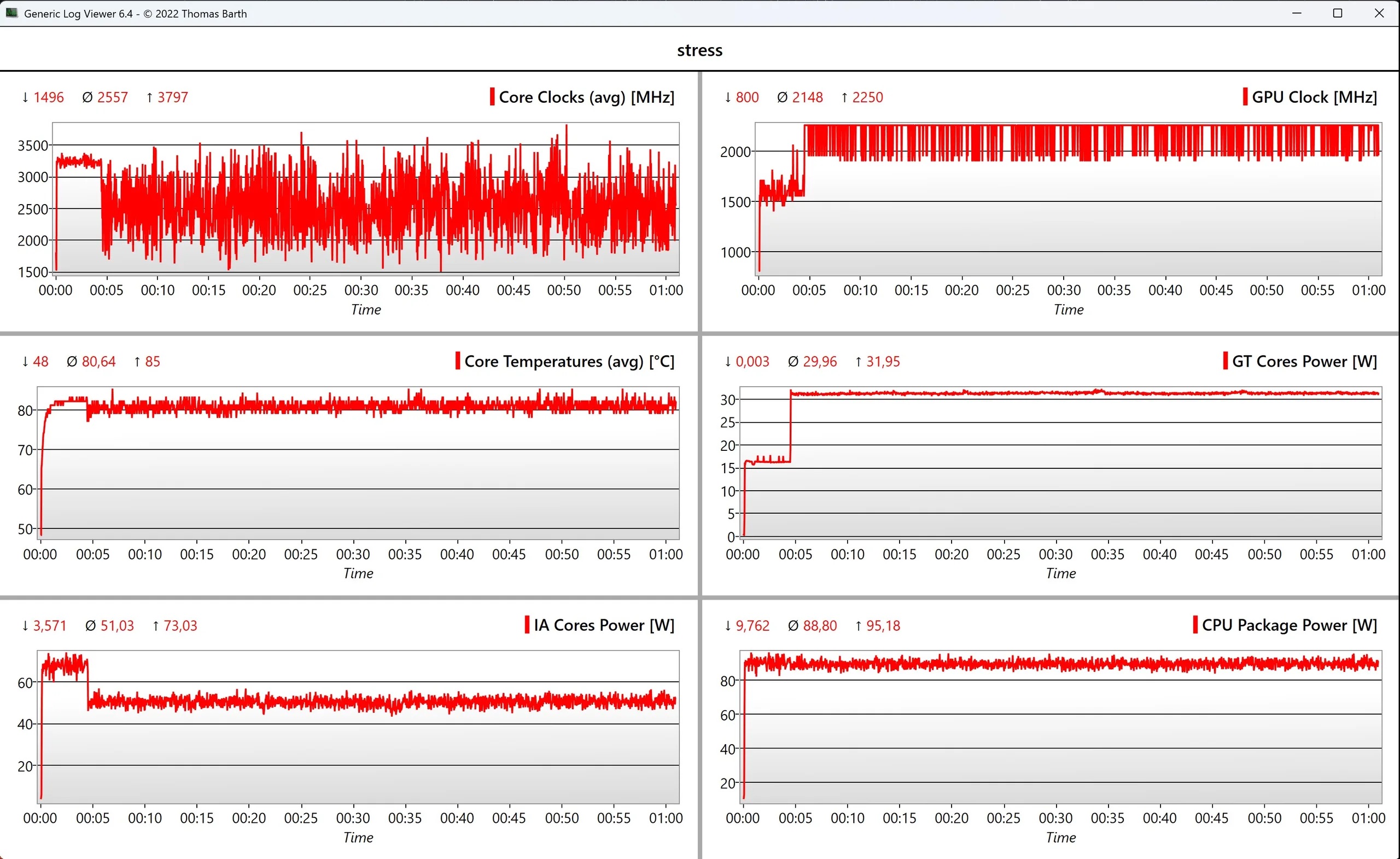Click the CPU Package Power average 88,80
Image resolution: width=1400 pixels, height=859 pixels.
[x=819, y=625]
